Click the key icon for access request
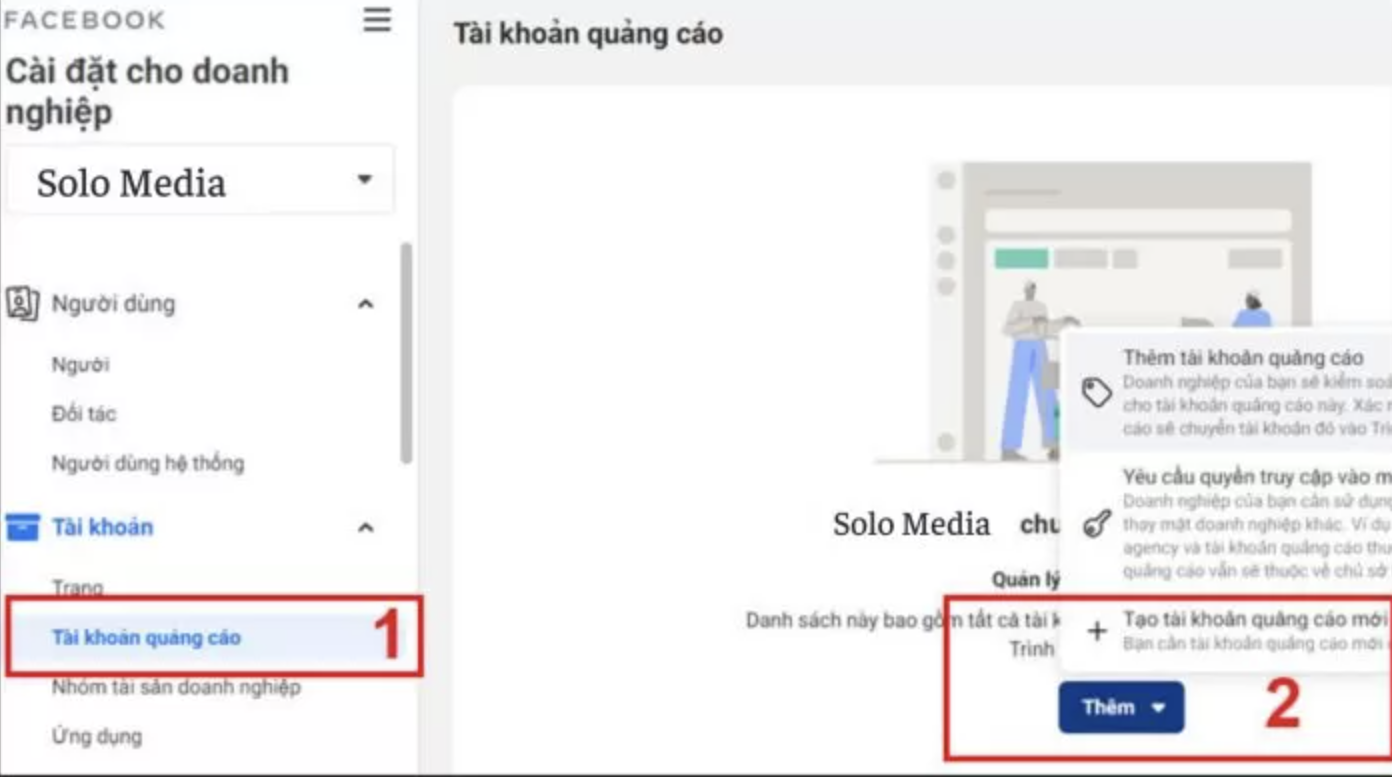Screen dimensions: 1392x778 click(1097, 523)
